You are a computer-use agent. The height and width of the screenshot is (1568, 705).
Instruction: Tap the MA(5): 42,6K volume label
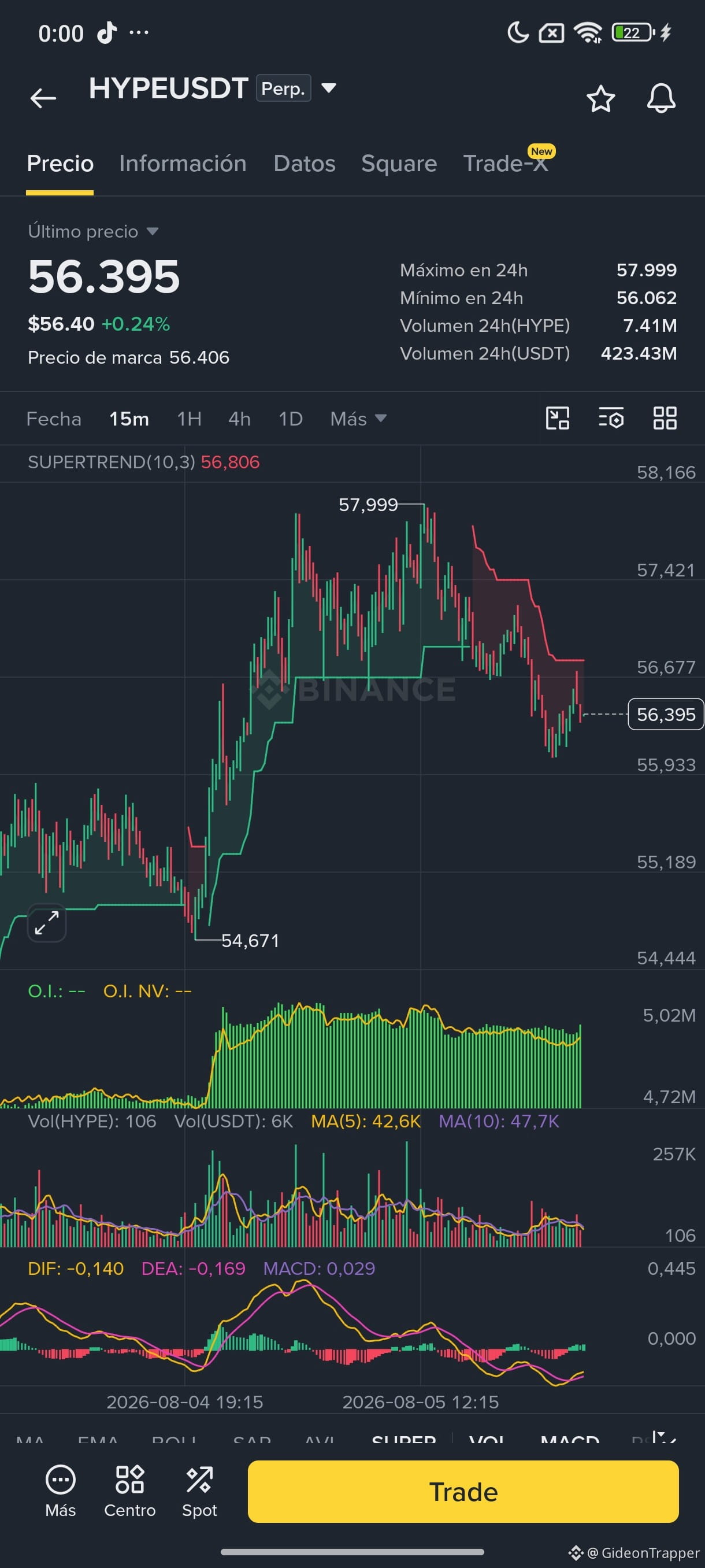(x=366, y=1121)
